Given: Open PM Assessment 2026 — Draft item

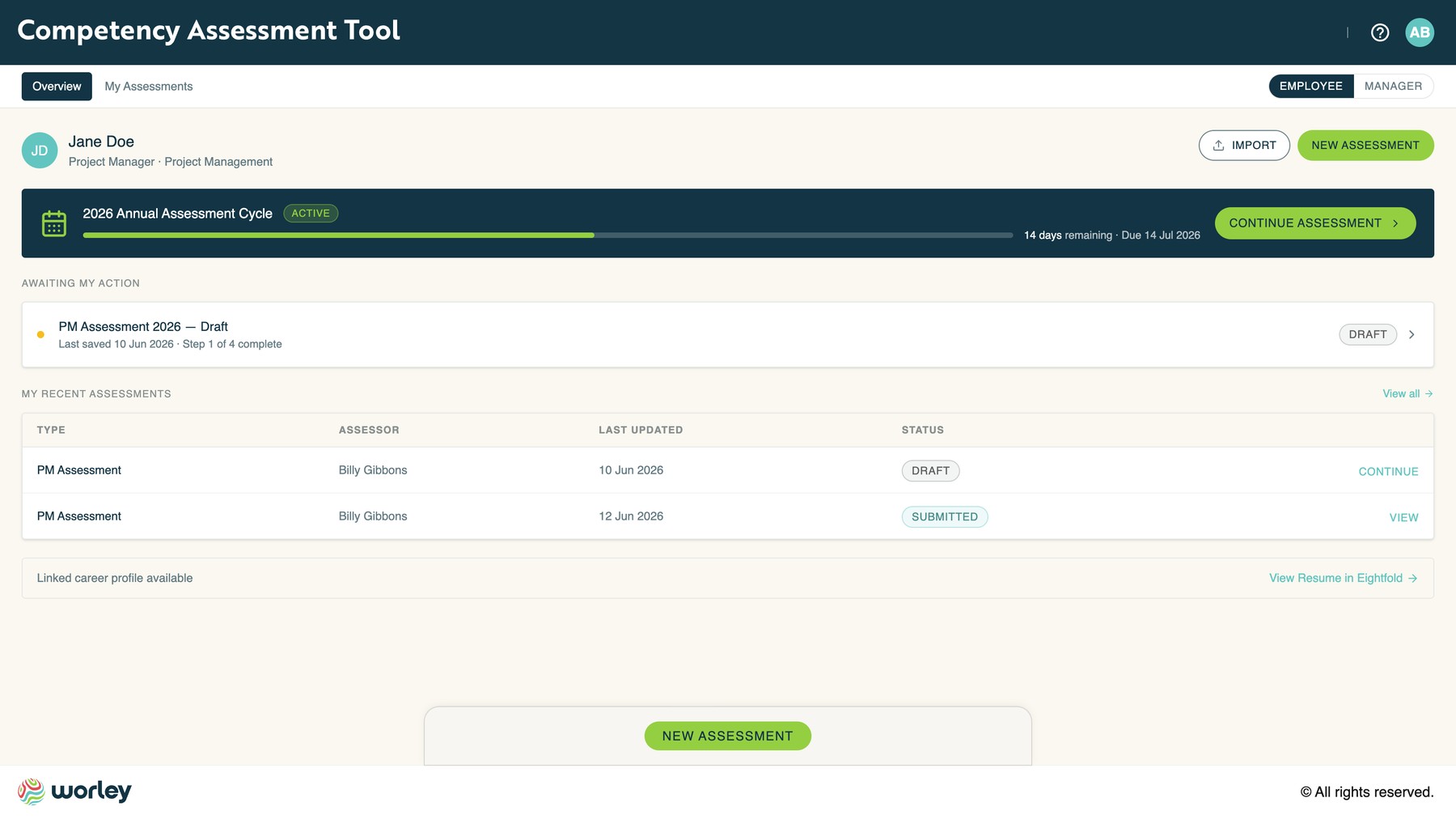Looking at the screenshot, I should click(x=728, y=335).
